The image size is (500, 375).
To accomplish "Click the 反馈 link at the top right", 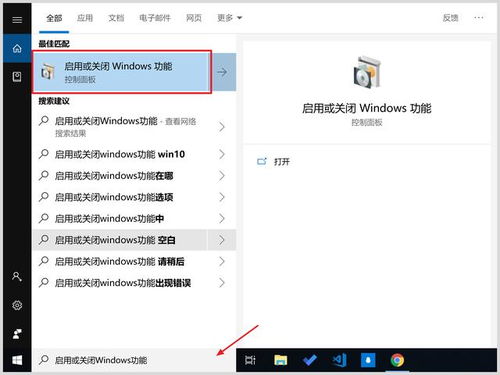I will pos(451,18).
